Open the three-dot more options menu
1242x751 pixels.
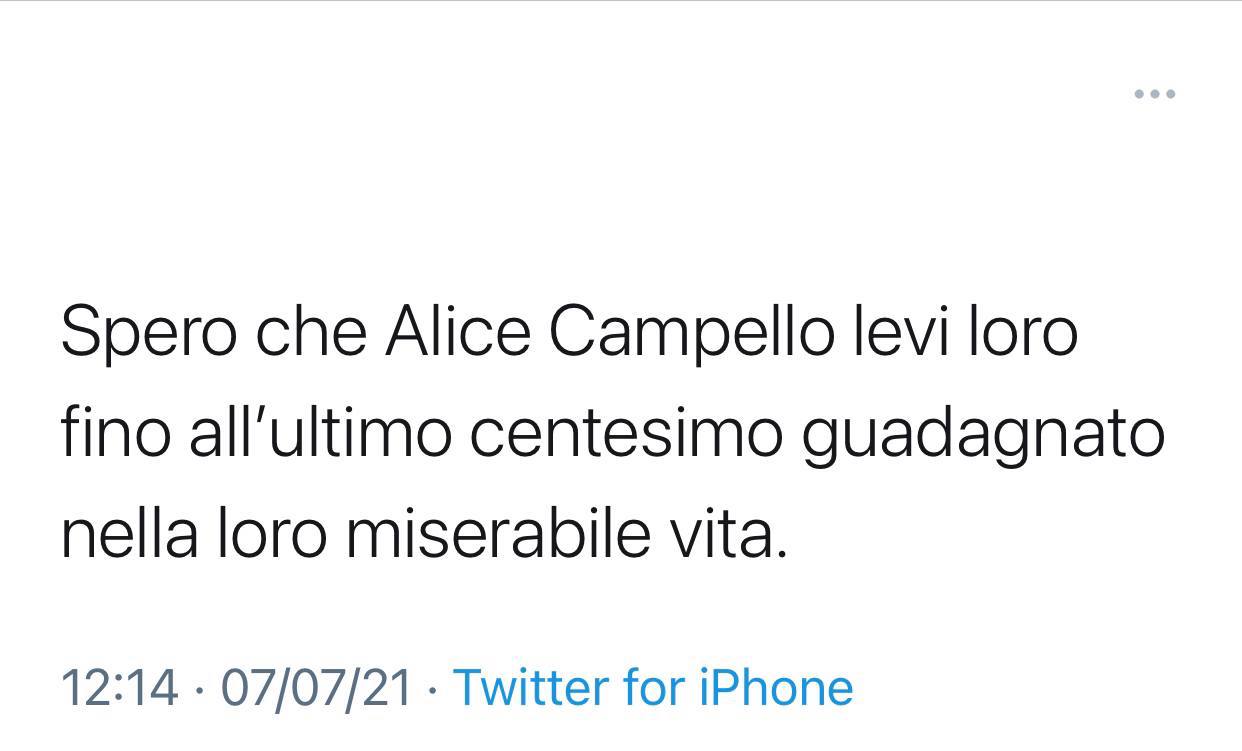coord(1154,95)
